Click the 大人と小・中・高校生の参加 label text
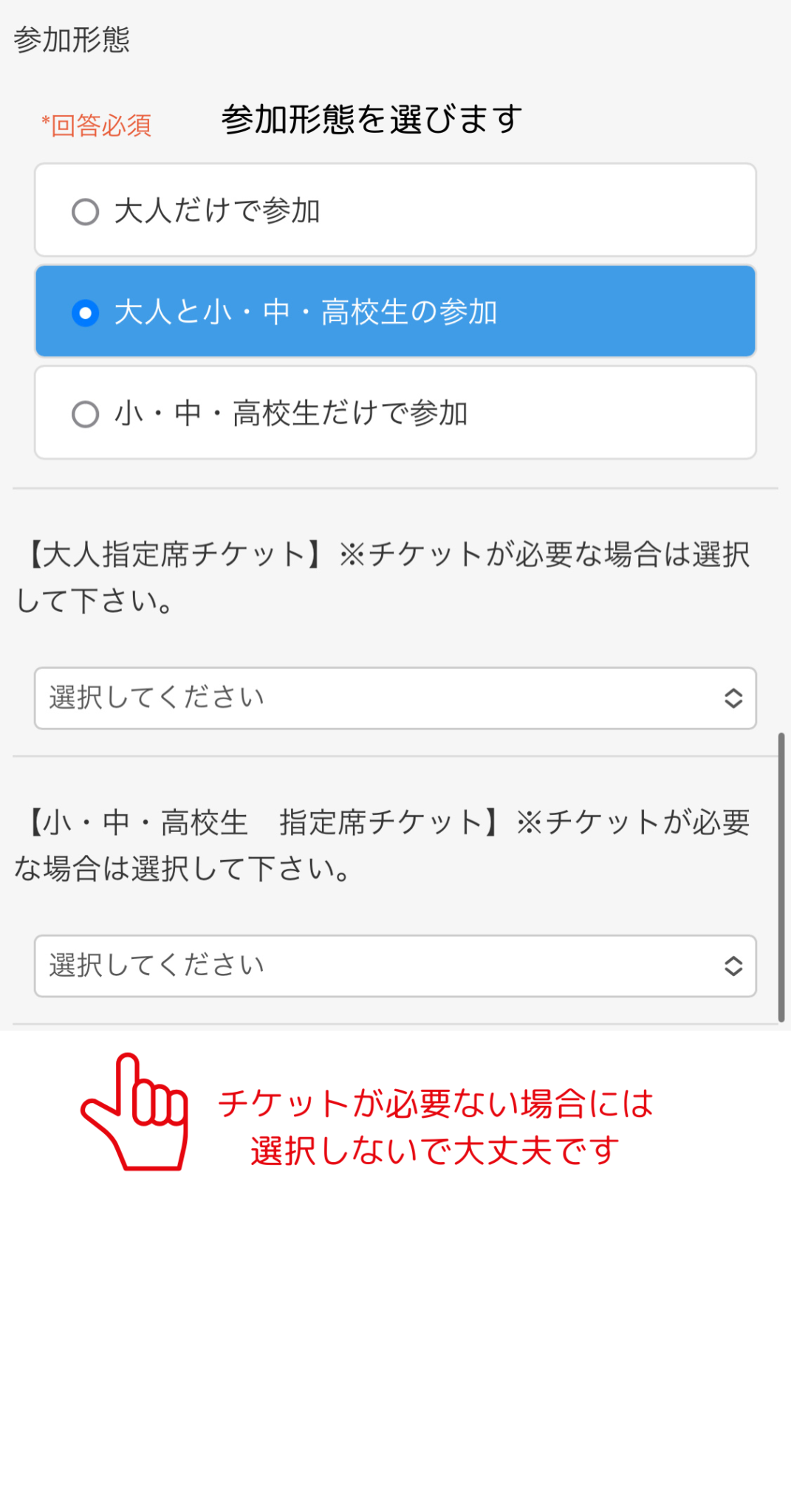Viewport: 791px width, 1512px height. (x=306, y=313)
